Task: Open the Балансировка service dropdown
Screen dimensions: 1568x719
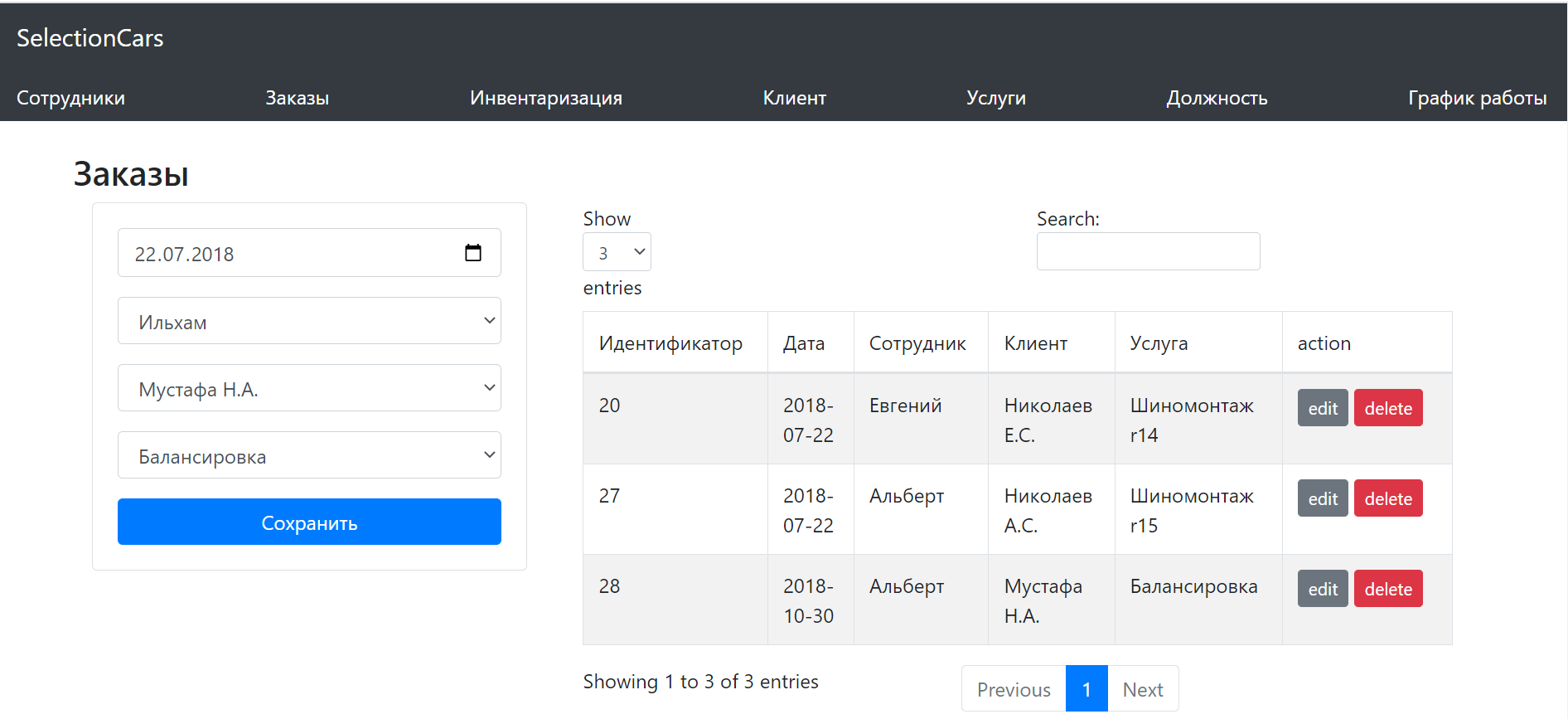Action: click(x=309, y=455)
